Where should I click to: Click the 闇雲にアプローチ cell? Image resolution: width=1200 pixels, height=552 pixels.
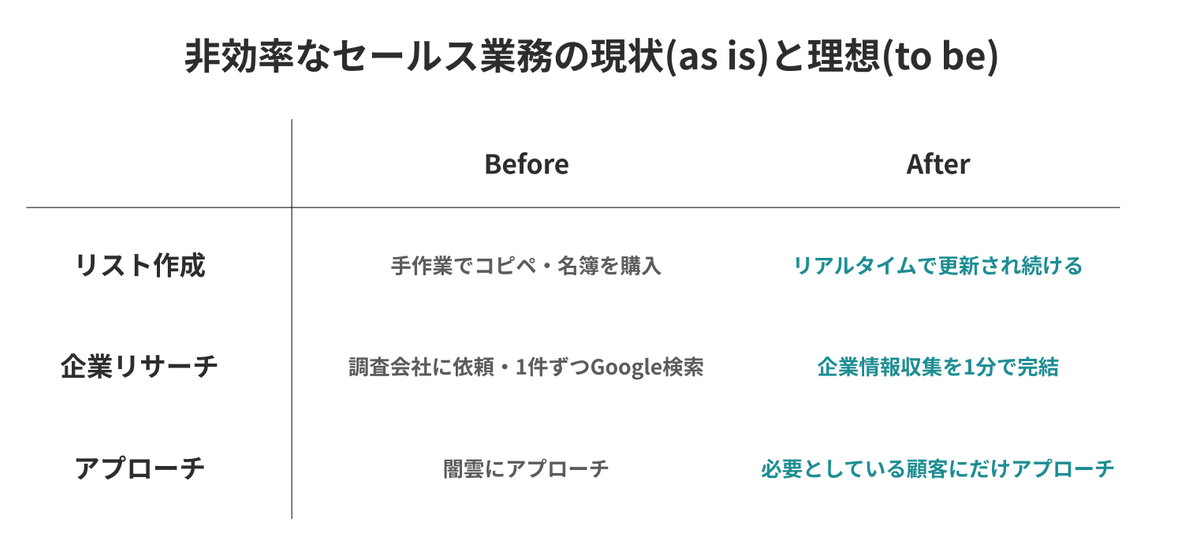pos(526,468)
